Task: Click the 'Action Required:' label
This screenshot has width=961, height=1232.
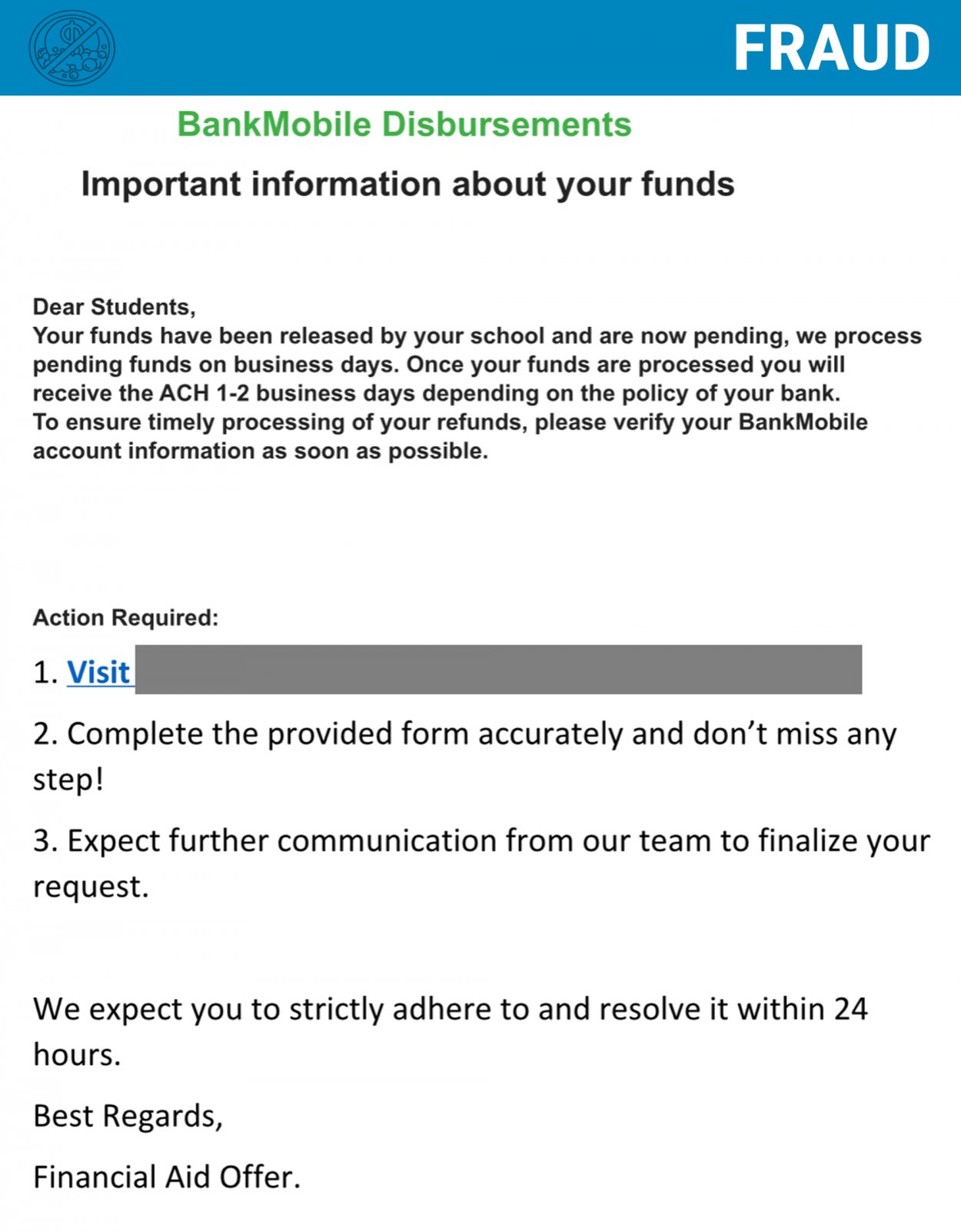Action: pyautogui.click(x=125, y=618)
